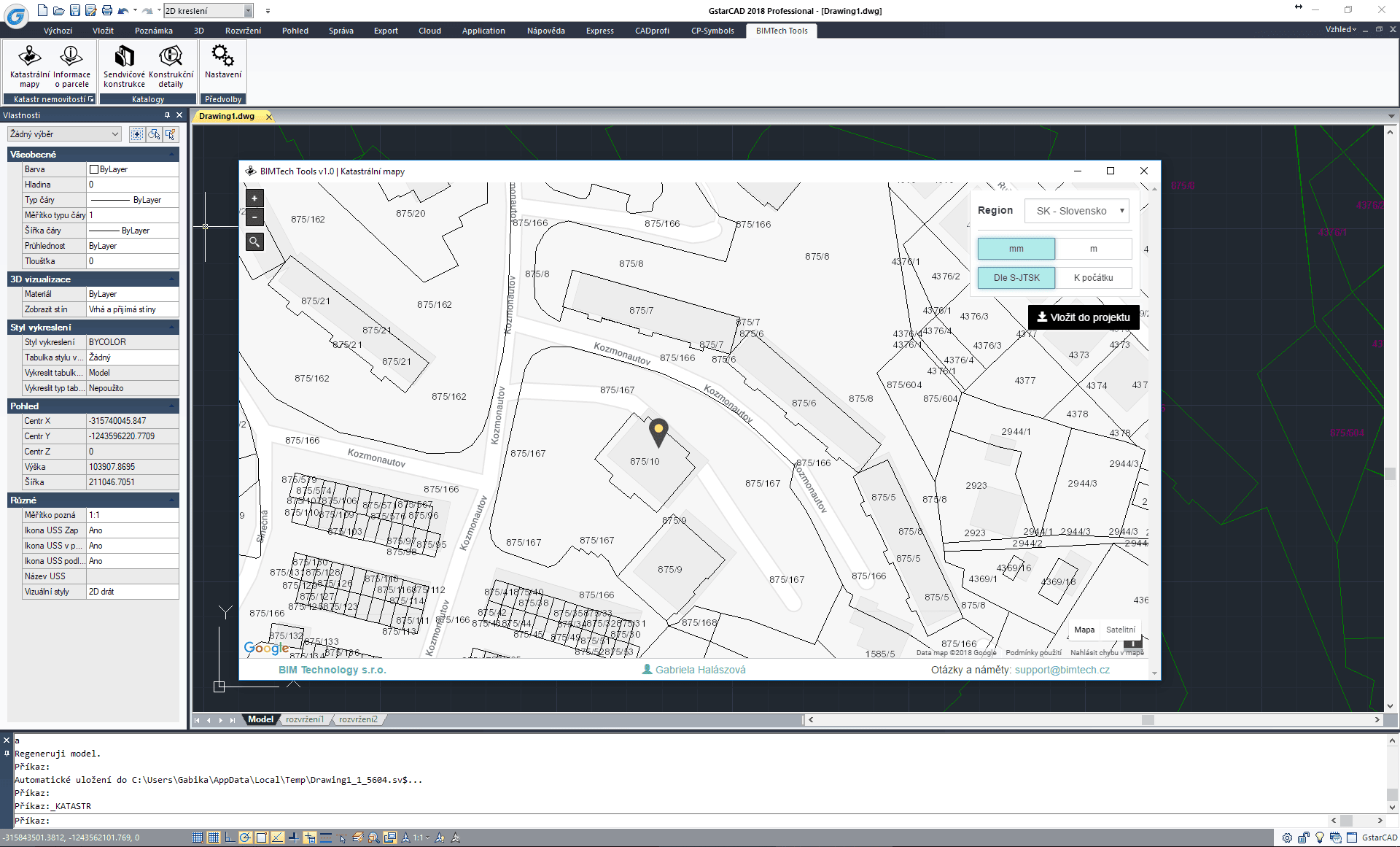
Task: Open the Region SK - Slovensko dropdown
Action: point(1077,211)
